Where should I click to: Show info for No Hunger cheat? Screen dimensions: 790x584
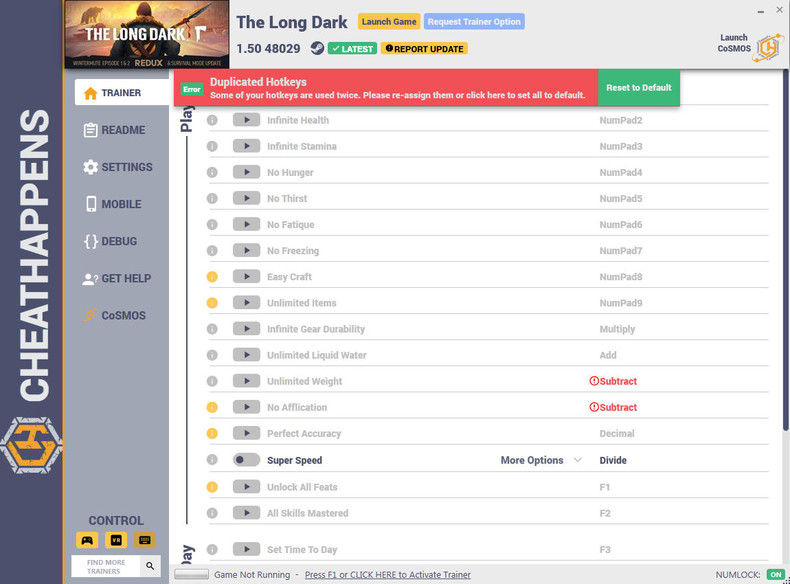[x=212, y=173]
